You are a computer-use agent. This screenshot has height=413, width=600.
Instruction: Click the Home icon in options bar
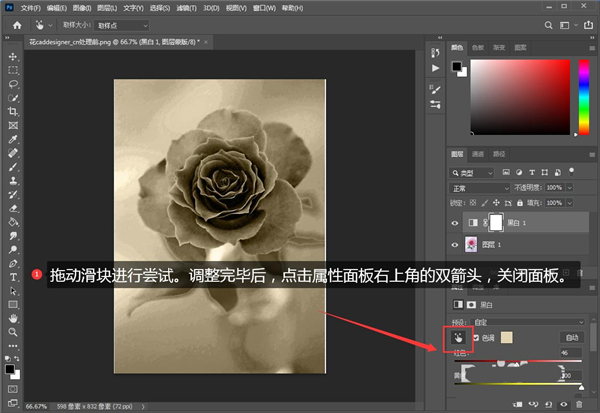coord(17,24)
